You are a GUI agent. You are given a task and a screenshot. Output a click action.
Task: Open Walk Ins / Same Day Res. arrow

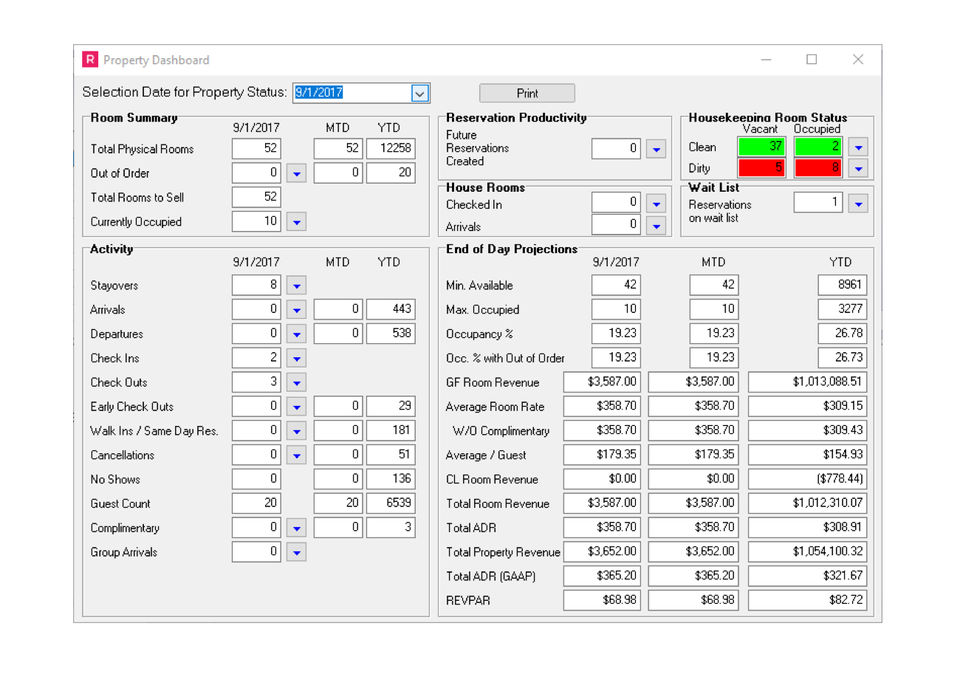coord(296,431)
